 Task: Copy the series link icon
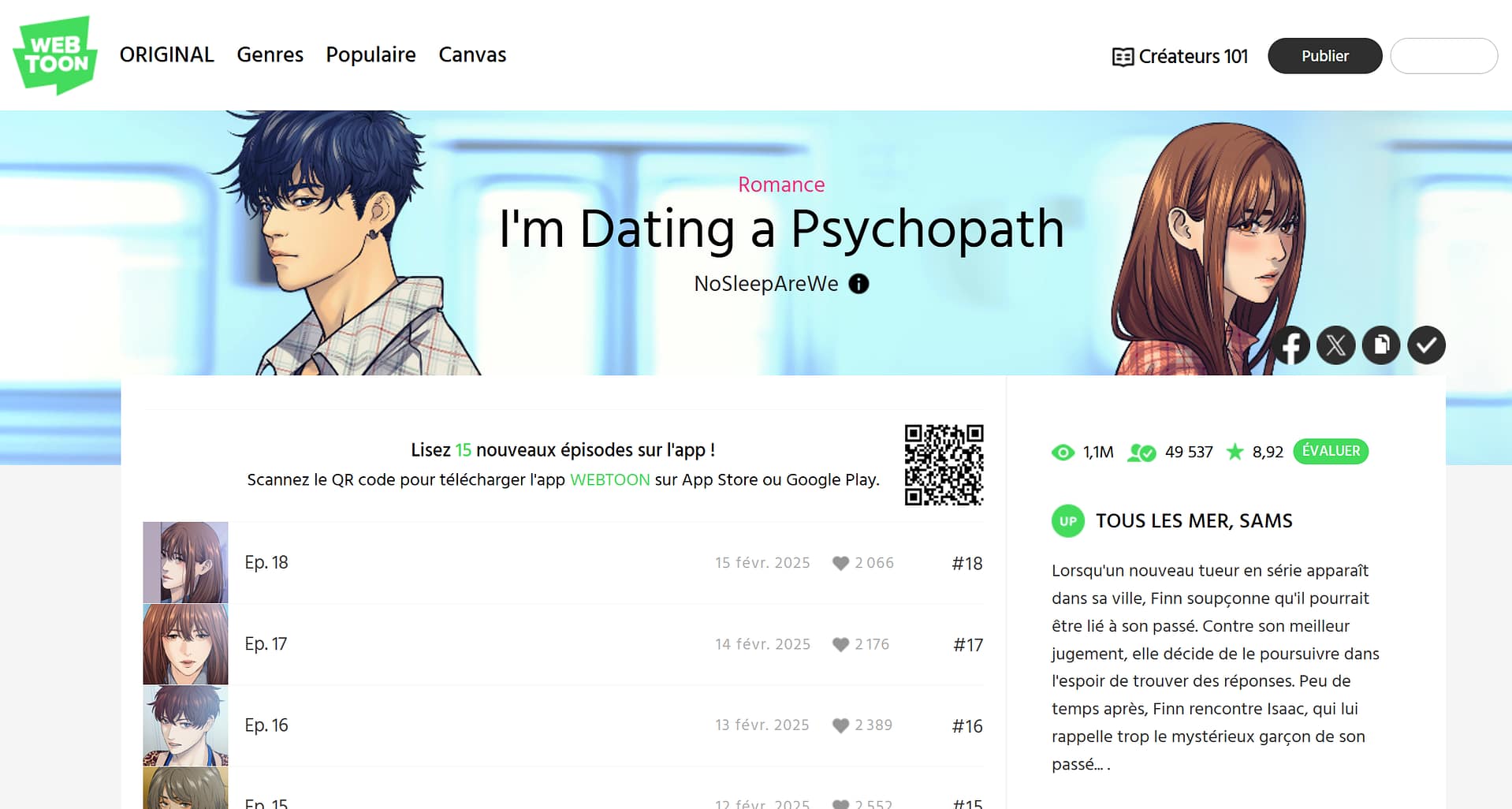pyautogui.click(x=1380, y=345)
